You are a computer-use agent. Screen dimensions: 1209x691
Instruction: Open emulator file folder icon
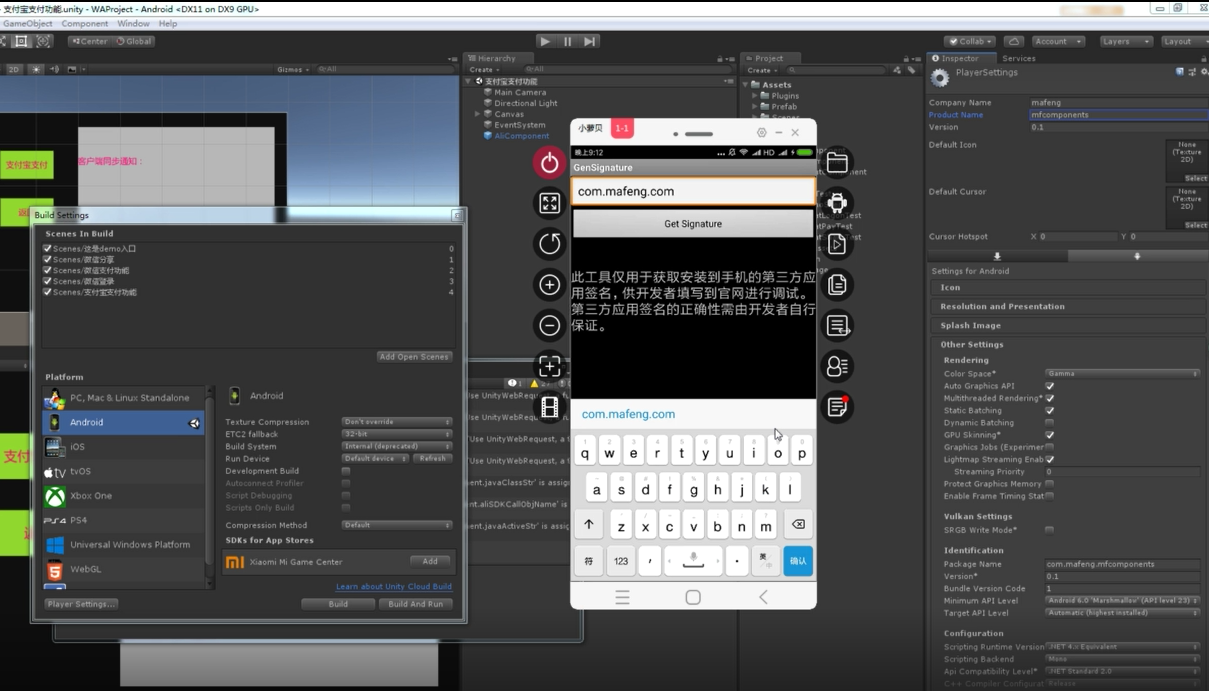click(837, 163)
